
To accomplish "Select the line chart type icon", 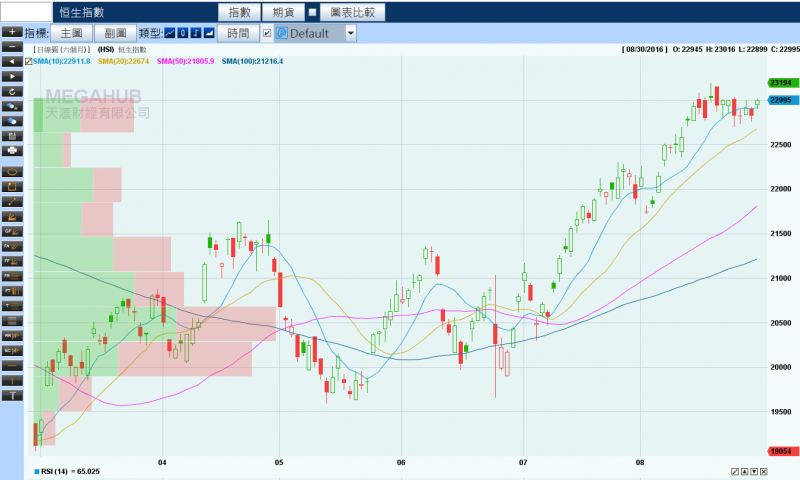I will [x=169, y=33].
